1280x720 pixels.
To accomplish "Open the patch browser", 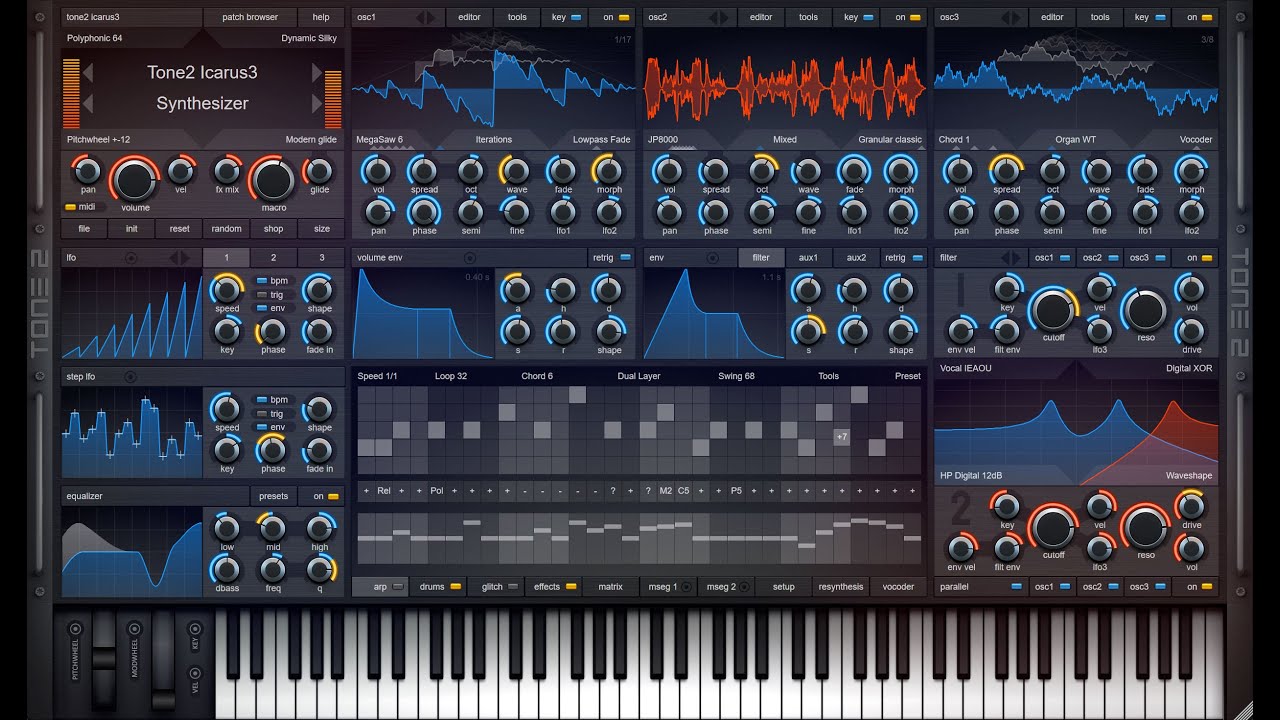I will click(x=250, y=17).
